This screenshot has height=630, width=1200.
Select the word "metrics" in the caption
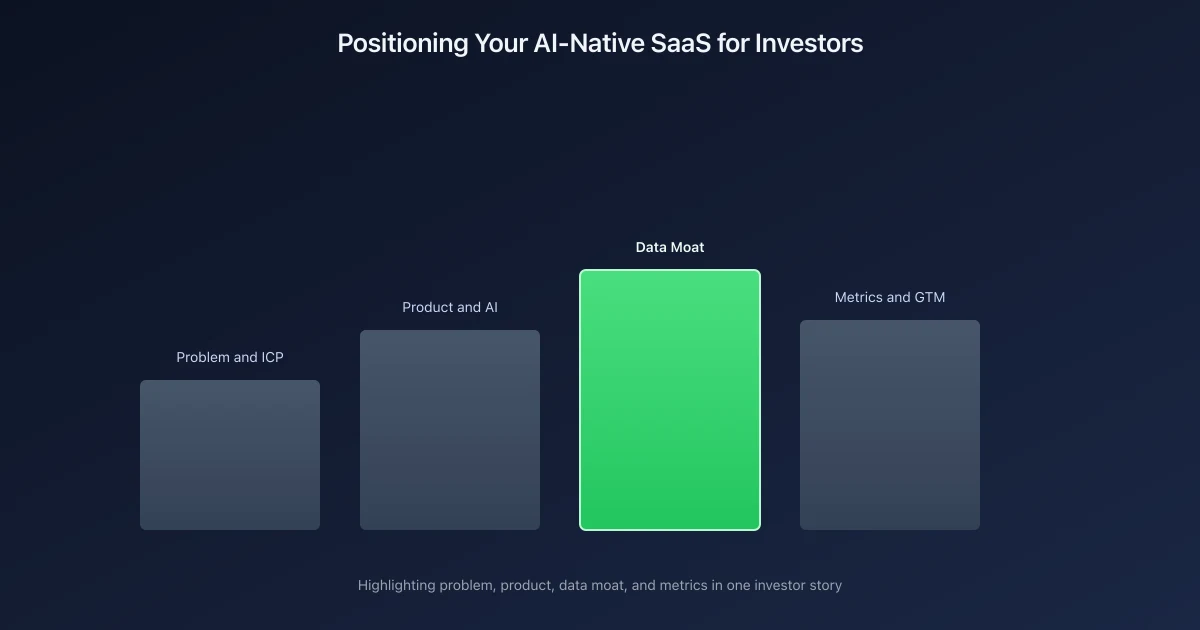pyautogui.click(x=684, y=585)
